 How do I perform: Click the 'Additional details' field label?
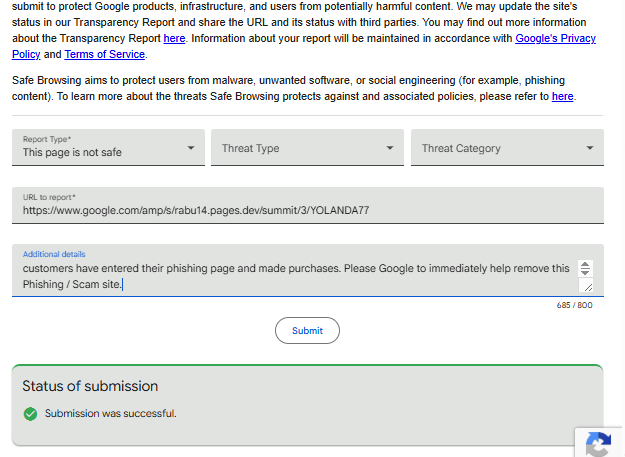pos(54,254)
